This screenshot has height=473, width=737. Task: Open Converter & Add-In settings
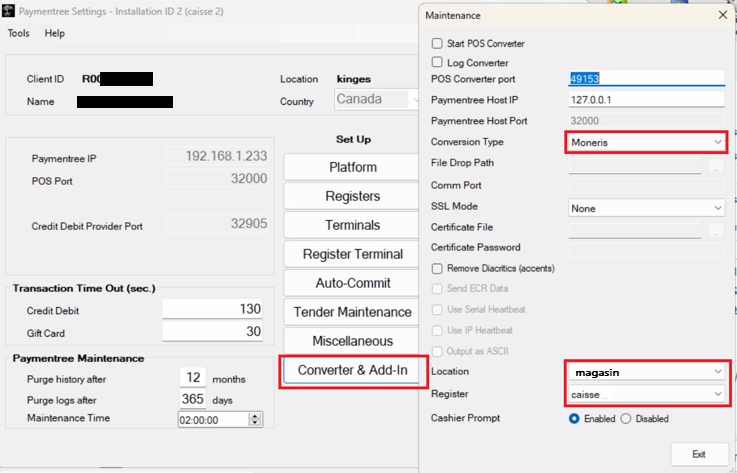tap(353, 371)
